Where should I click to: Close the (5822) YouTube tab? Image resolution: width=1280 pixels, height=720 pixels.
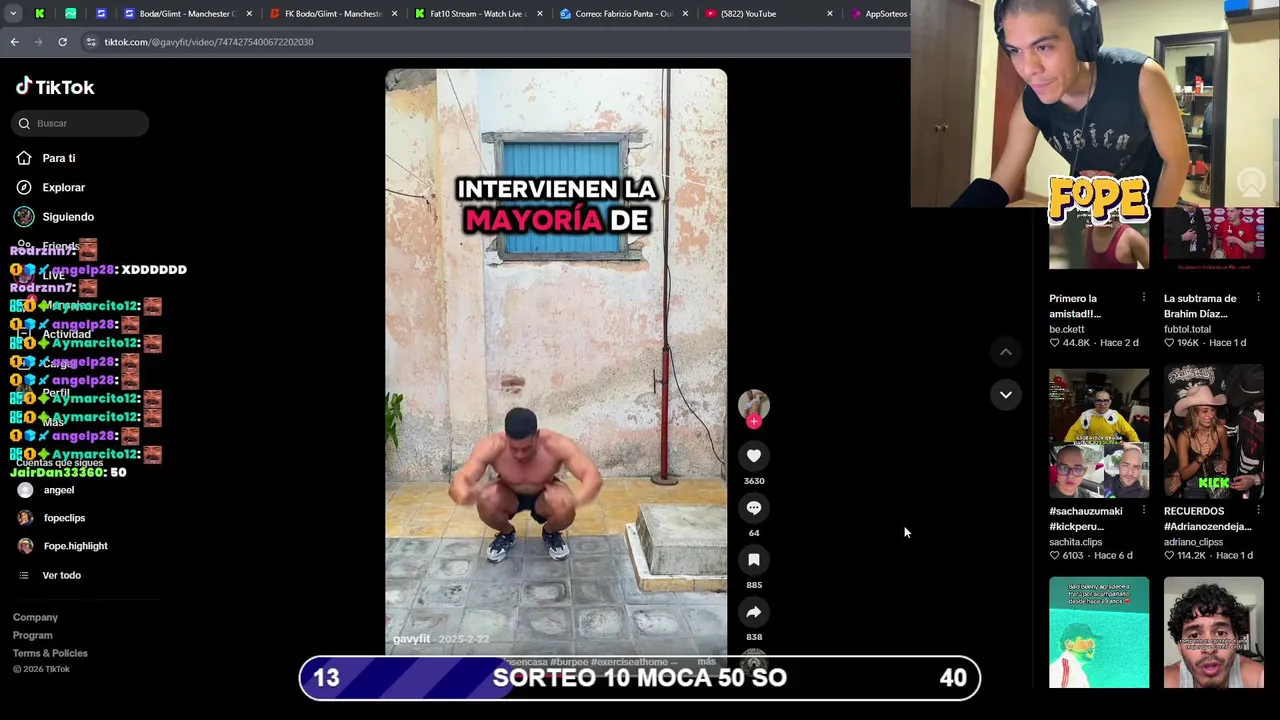[x=830, y=14]
